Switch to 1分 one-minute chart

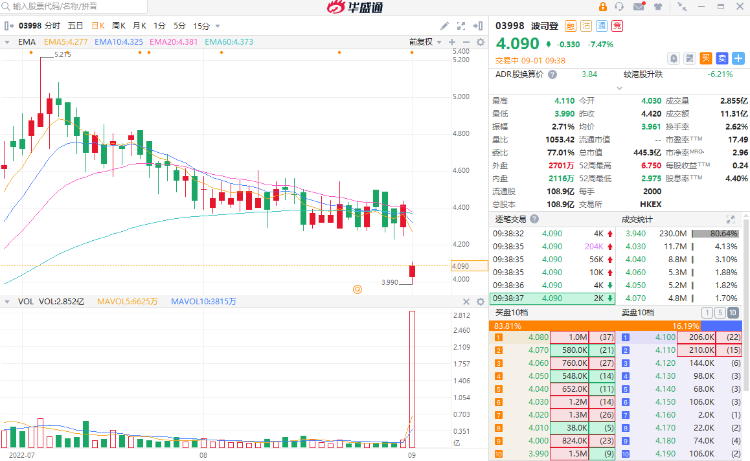[x=159, y=26]
